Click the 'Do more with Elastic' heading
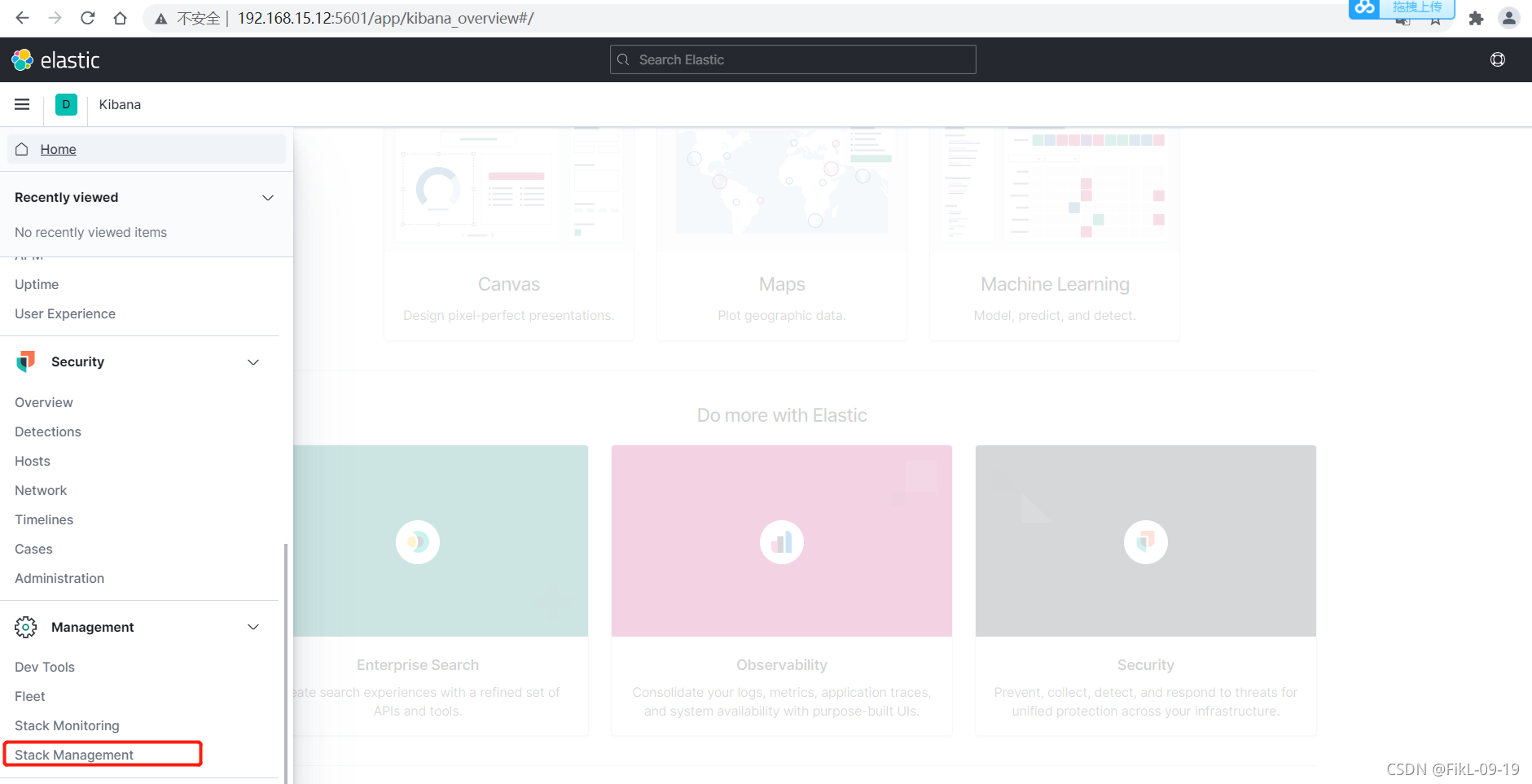The width and height of the screenshot is (1532, 784). (782, 415)
